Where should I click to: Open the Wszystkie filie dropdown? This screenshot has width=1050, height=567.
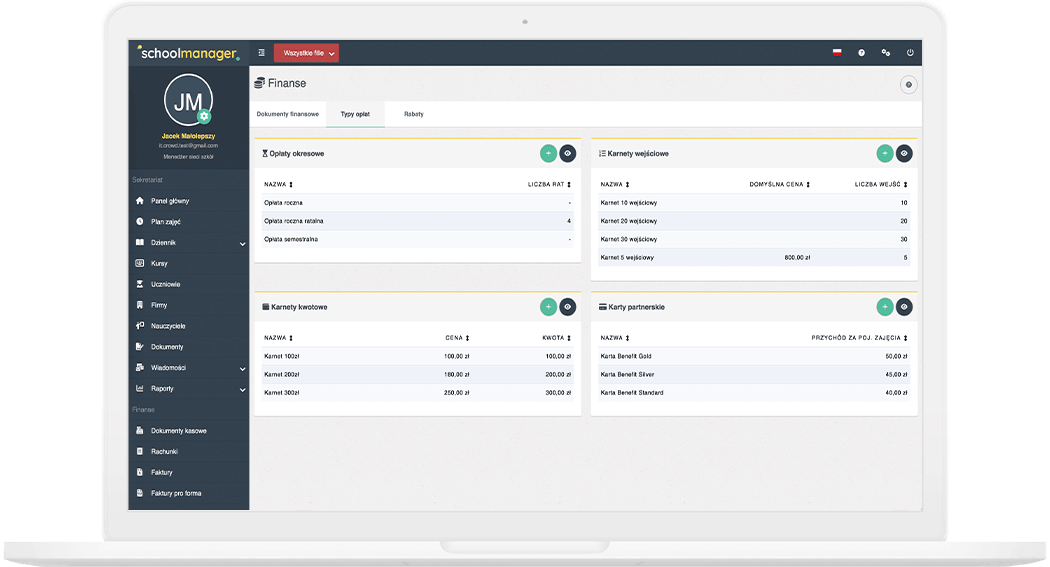[306, 53]
